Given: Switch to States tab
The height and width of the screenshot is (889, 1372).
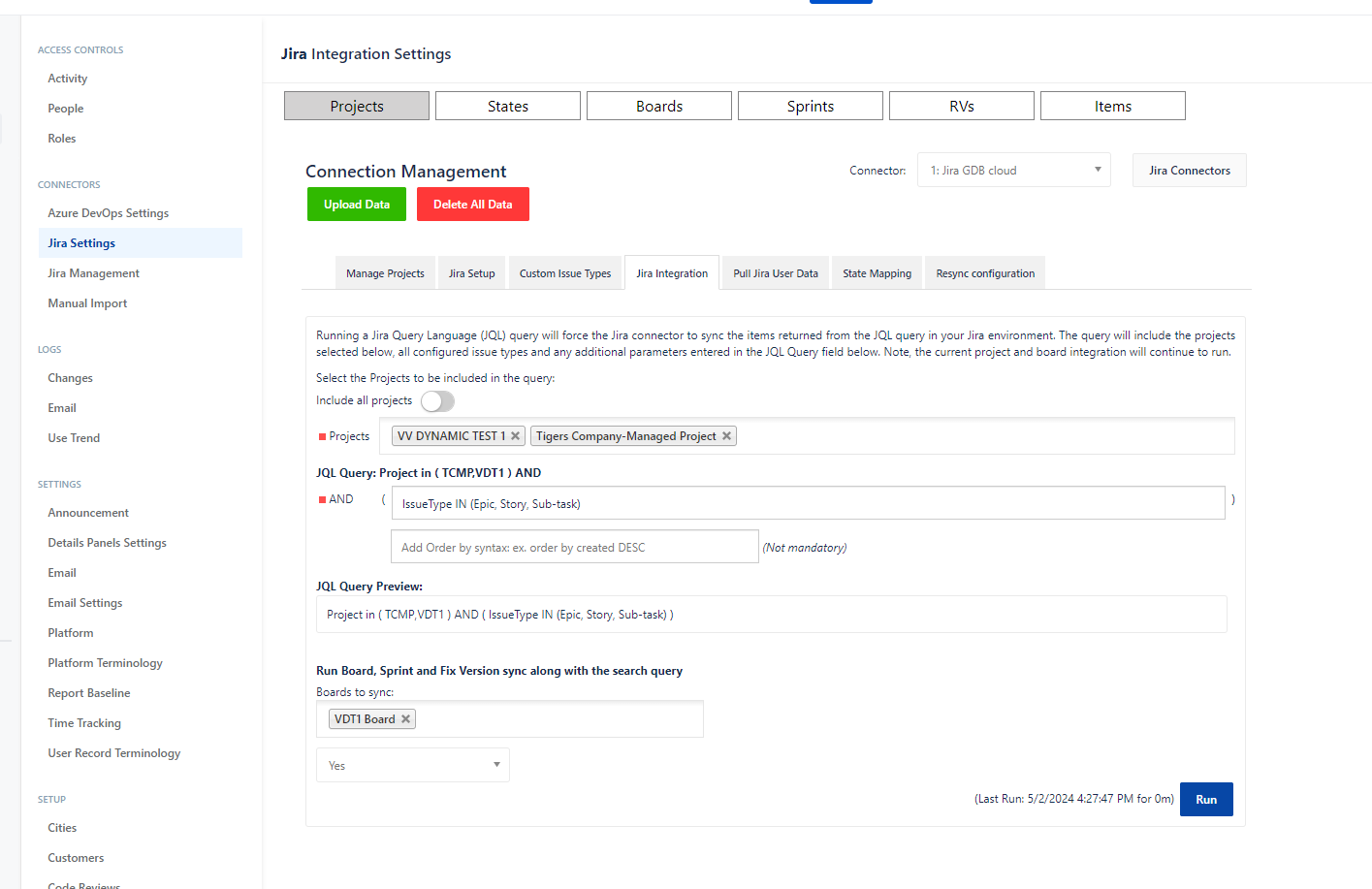Looking at the screenshot, I should (508, 106).
